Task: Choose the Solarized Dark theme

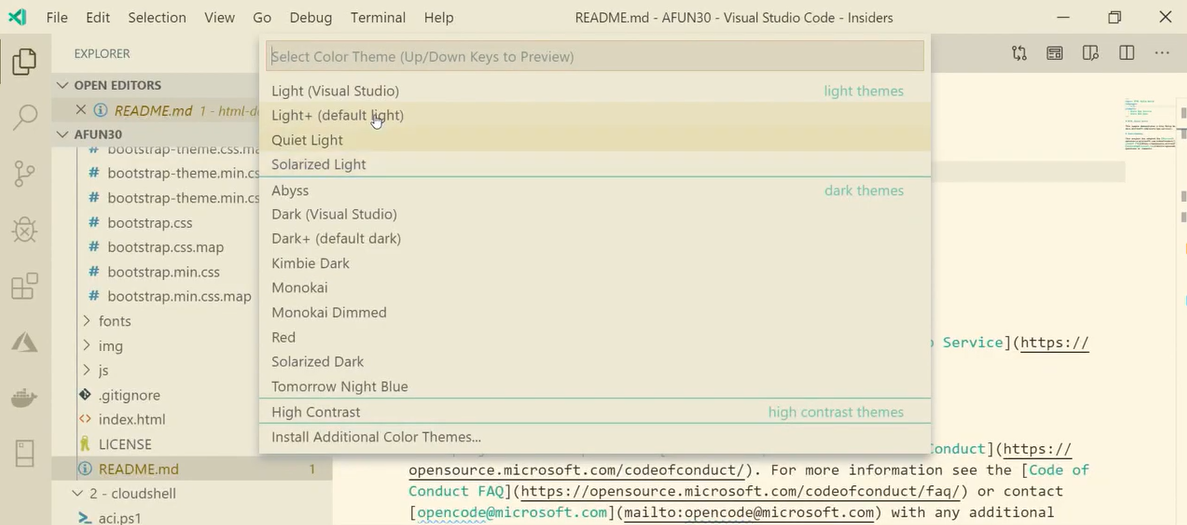Action: click(317, 362)
